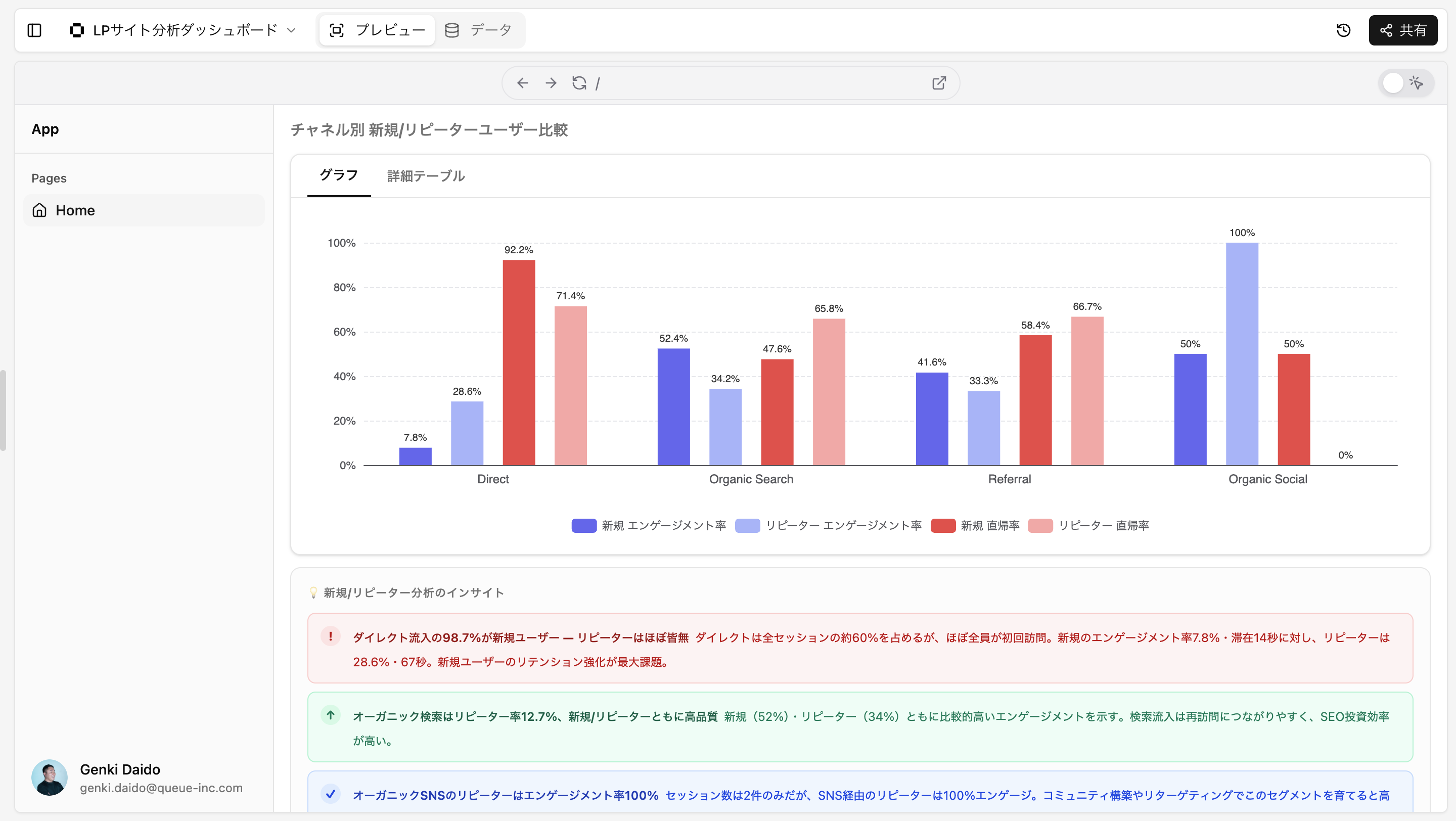Click the back arrow in preview bar
Viewport: 1456px width, 821px height.
[522, 83]
